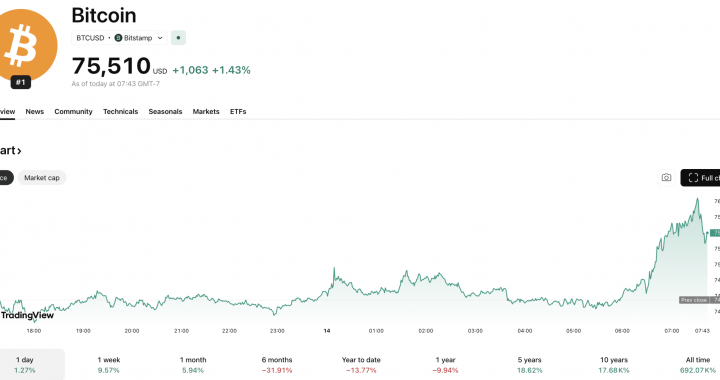Click the +1.43% percent change
Image resolution: width=720 pixels, height=380 pixels.
click(x=231, y=70)
